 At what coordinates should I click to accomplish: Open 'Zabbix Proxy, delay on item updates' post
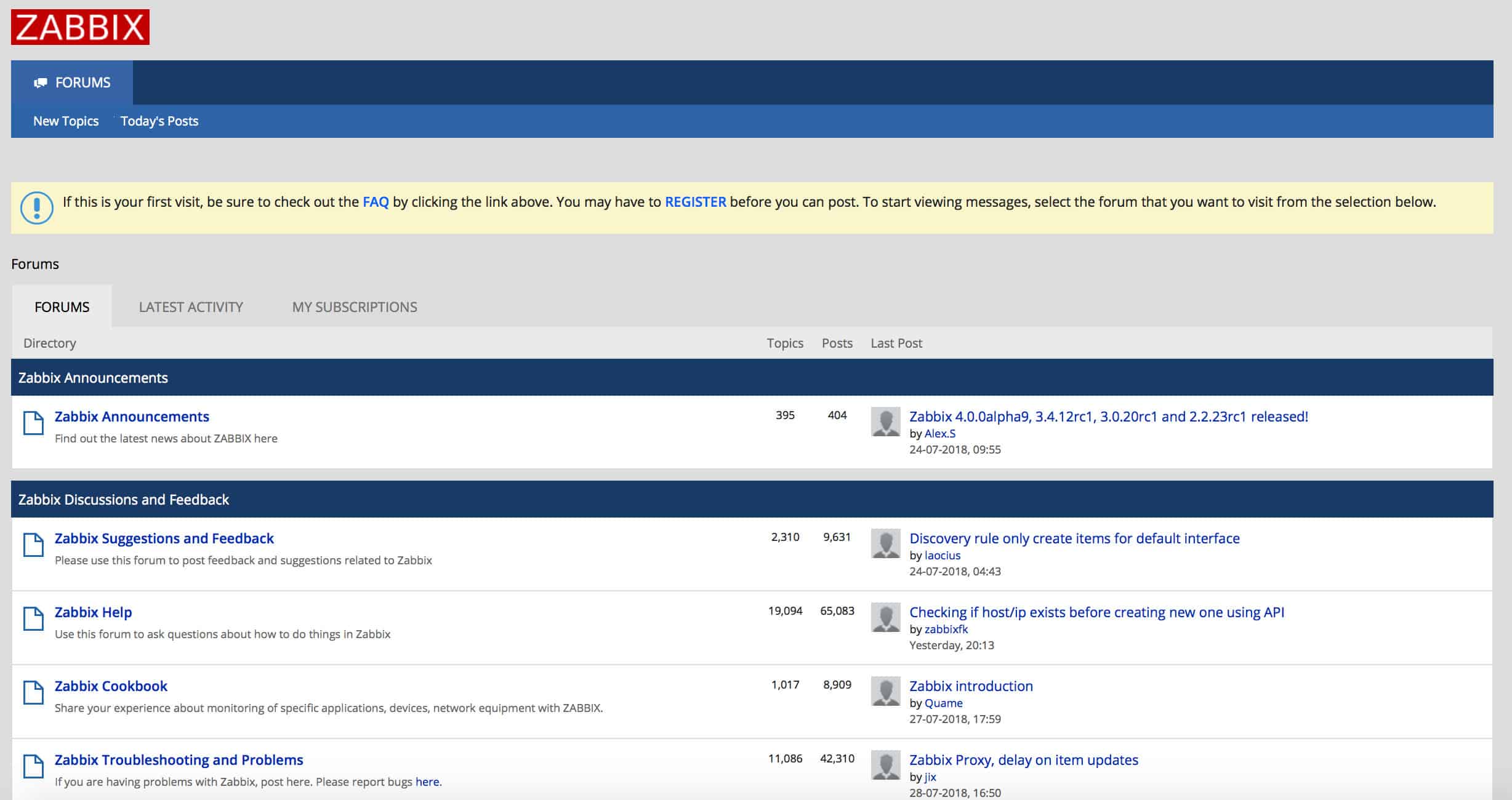click(x=1024, y=760)
